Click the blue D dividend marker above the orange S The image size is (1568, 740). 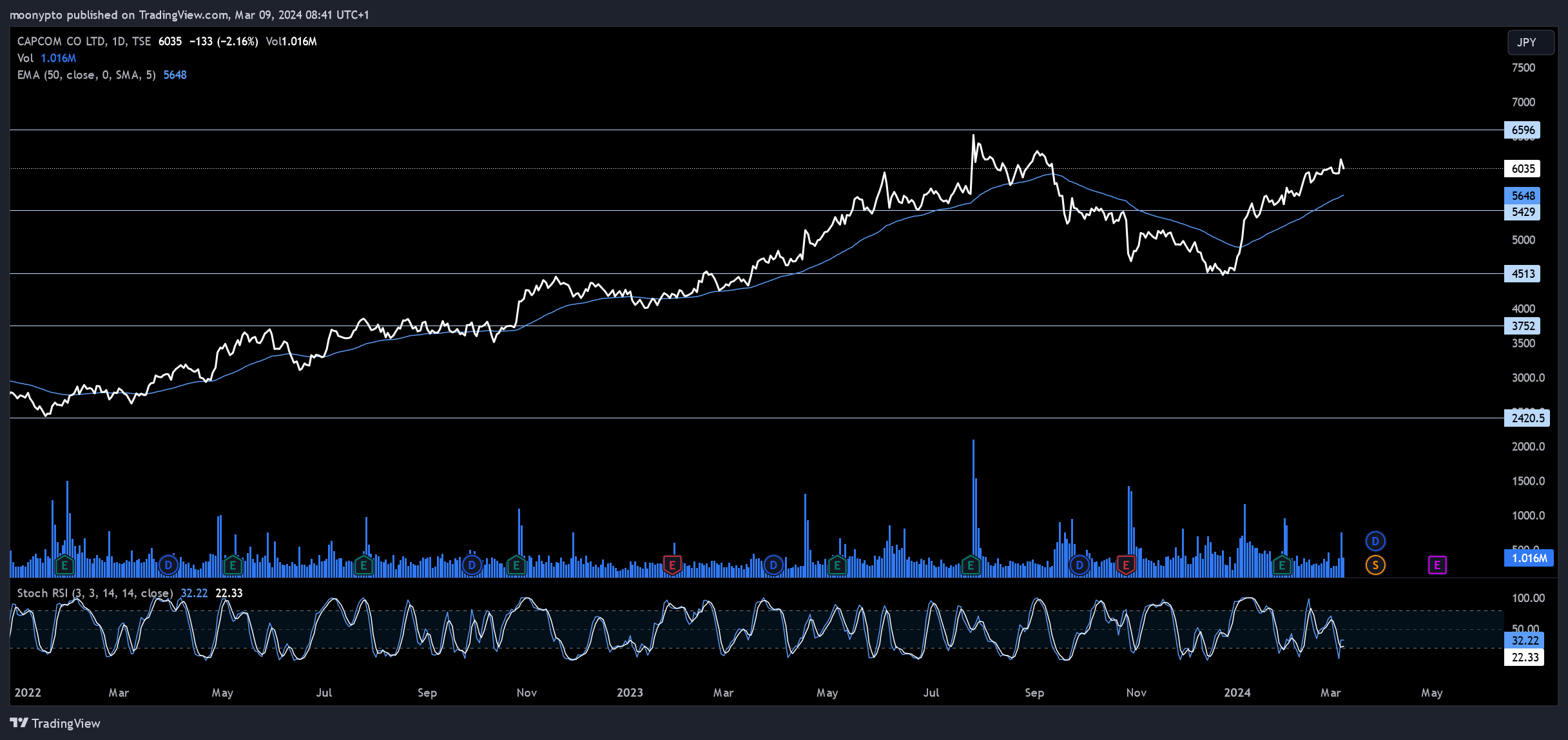click(1375, 541)
